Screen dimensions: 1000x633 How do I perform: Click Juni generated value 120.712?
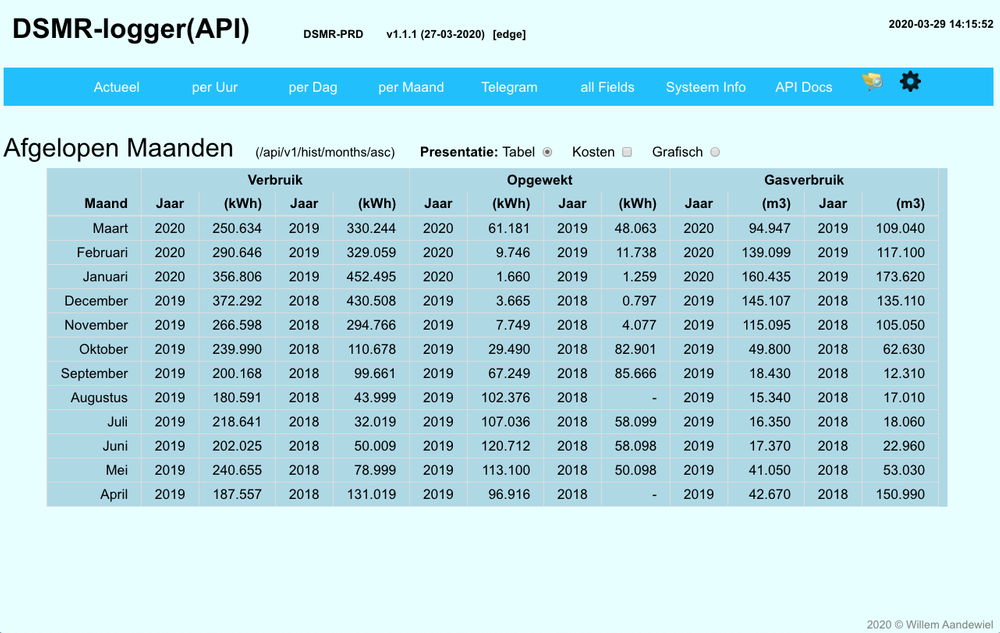[x=506, y=446]
